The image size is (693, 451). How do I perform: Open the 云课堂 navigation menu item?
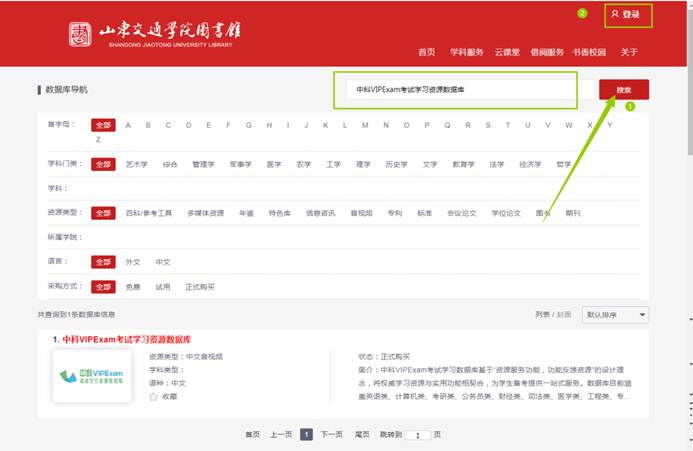(507, 52)
